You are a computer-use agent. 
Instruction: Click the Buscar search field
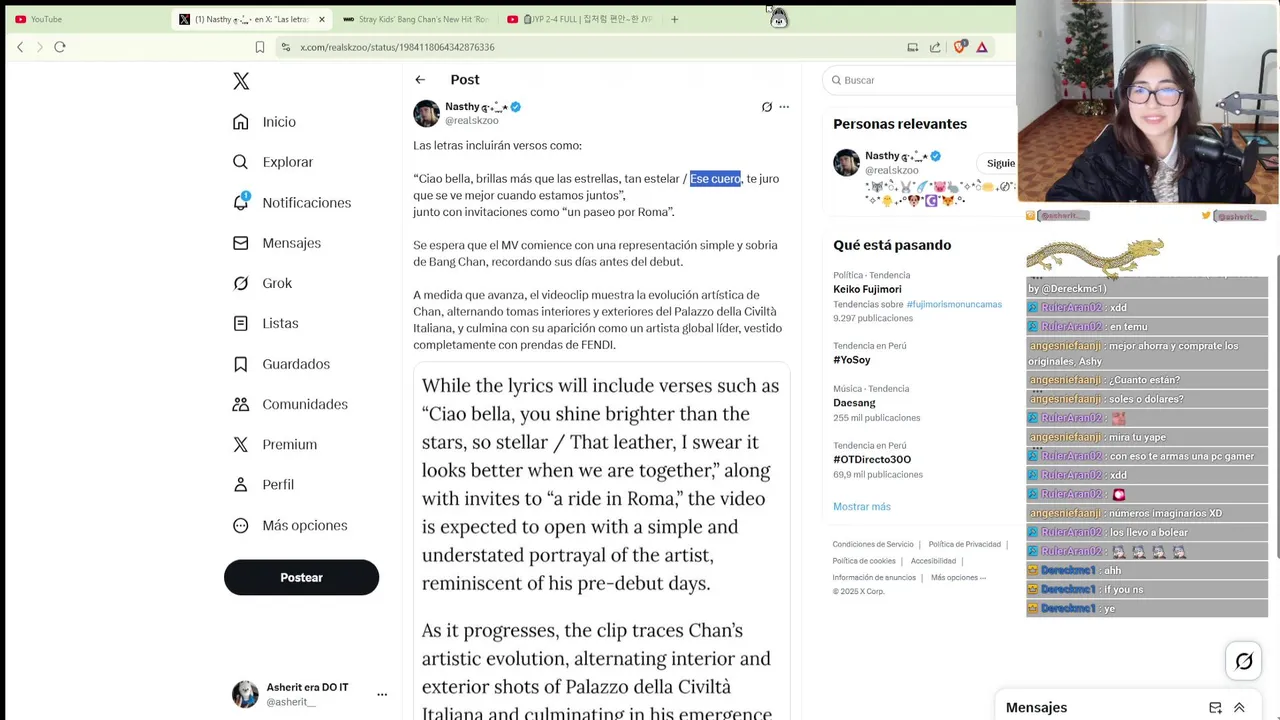[x=920, y=80]
